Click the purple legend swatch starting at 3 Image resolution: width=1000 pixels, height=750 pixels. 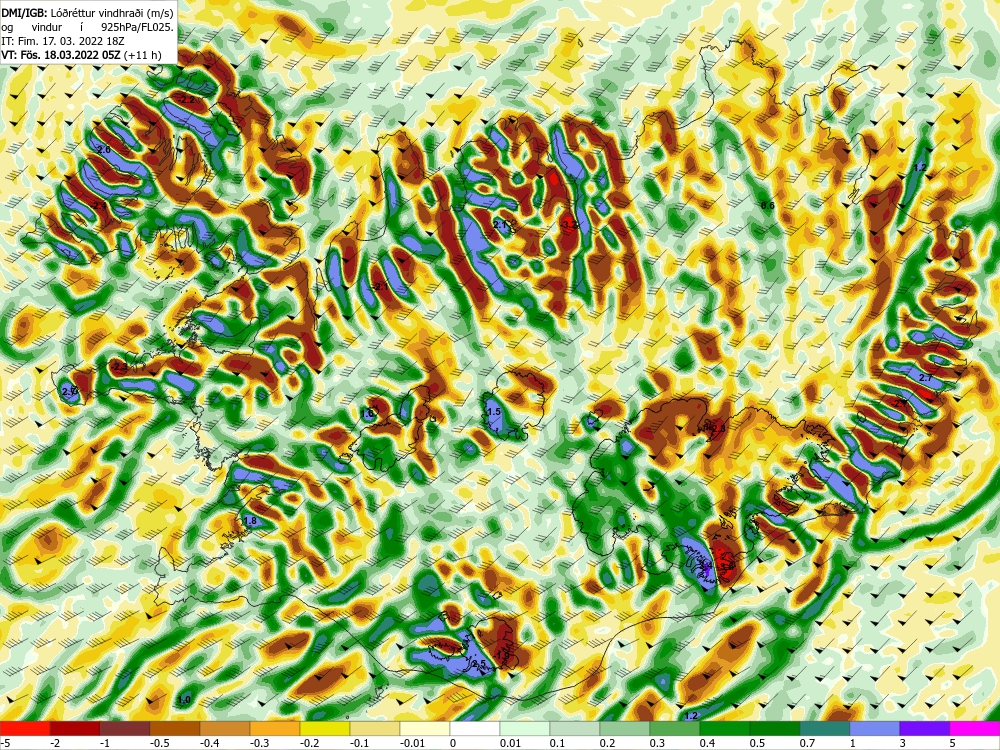point(925,728)
